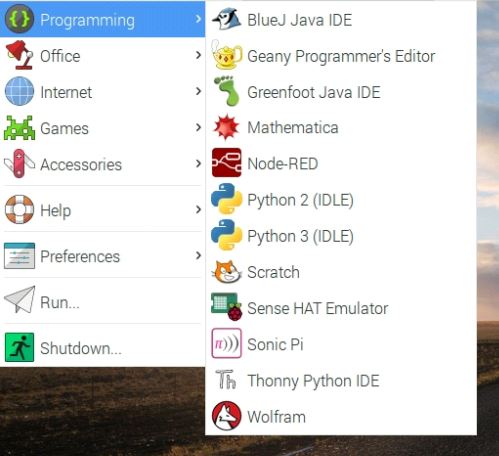Open the Preferences menu category

(x=102, y=256)
